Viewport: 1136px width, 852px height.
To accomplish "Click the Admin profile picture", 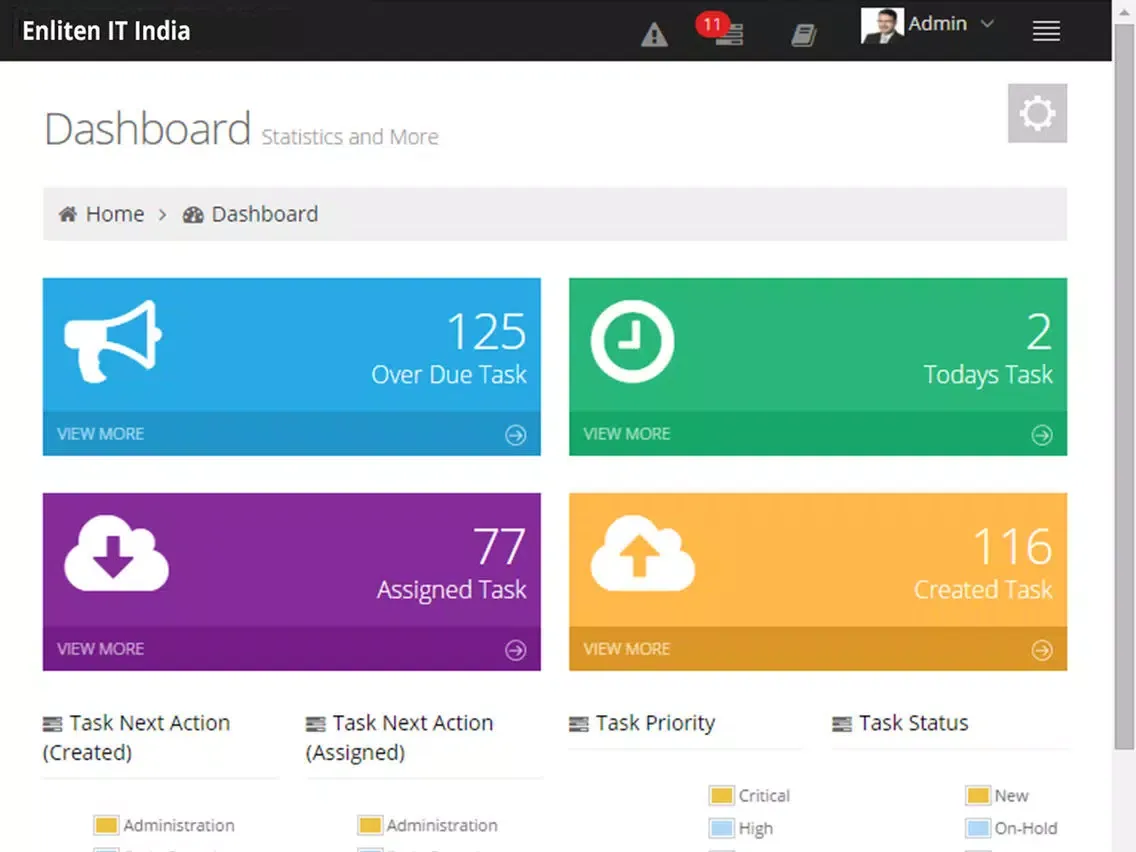I will [882, 26].
